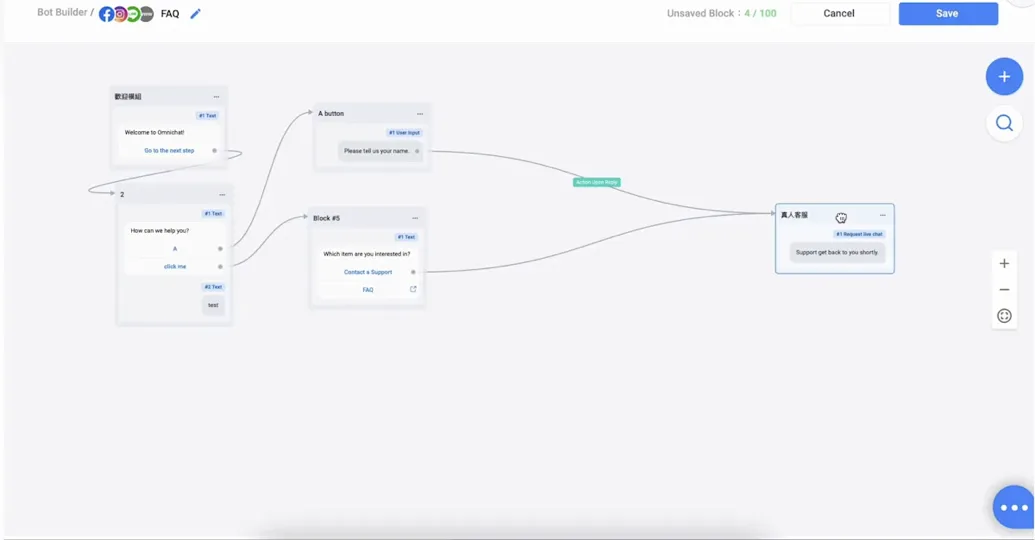Click the Save button
The image size is (1035, 540).
[x=948, y=13]
